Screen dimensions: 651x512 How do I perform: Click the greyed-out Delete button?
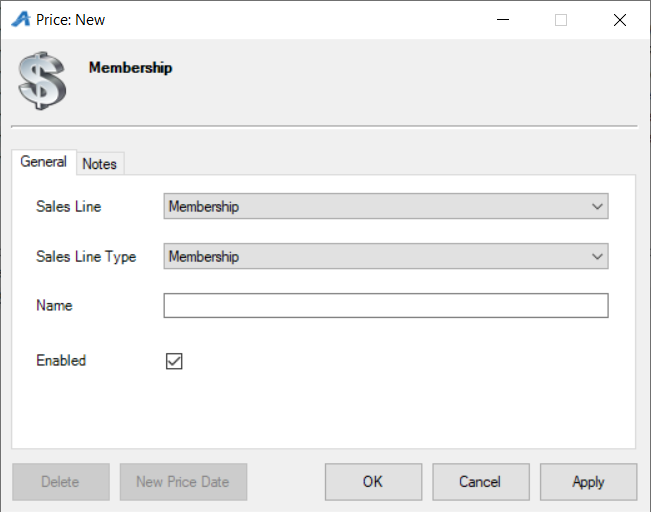coord(61,482)
